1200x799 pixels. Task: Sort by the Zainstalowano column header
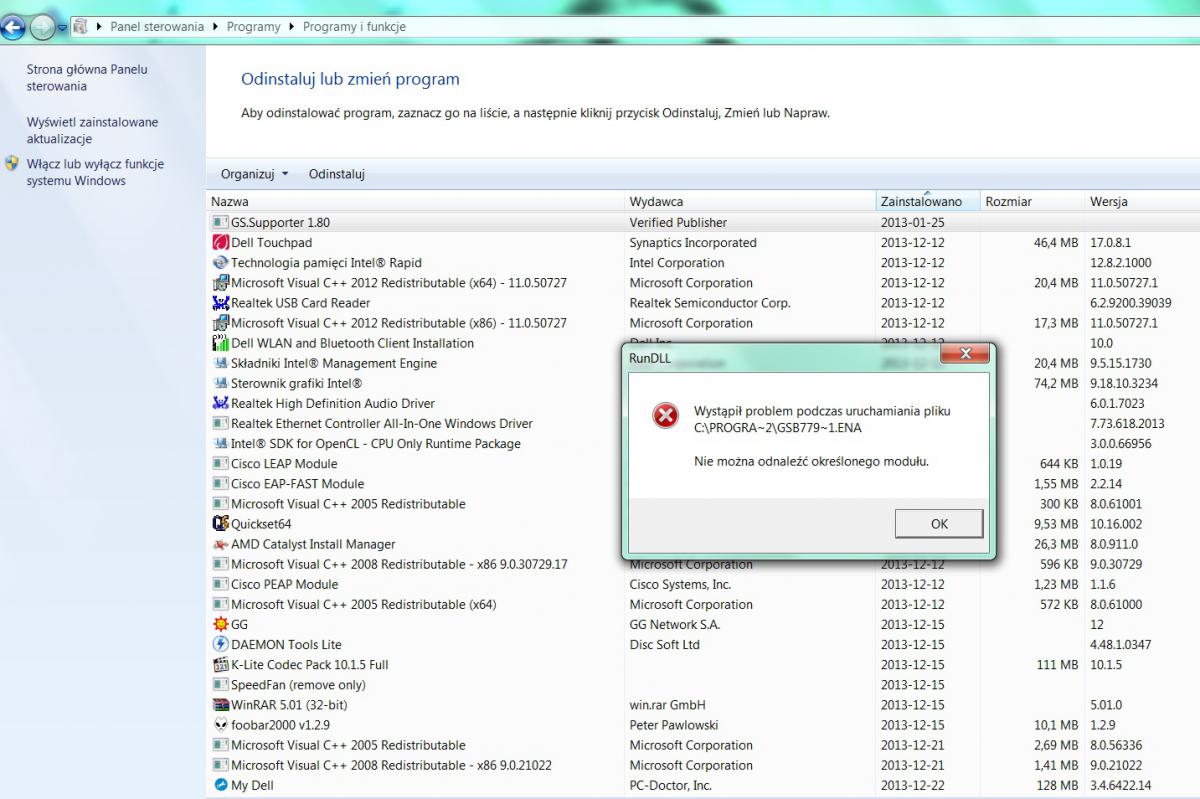pos(927,201)
